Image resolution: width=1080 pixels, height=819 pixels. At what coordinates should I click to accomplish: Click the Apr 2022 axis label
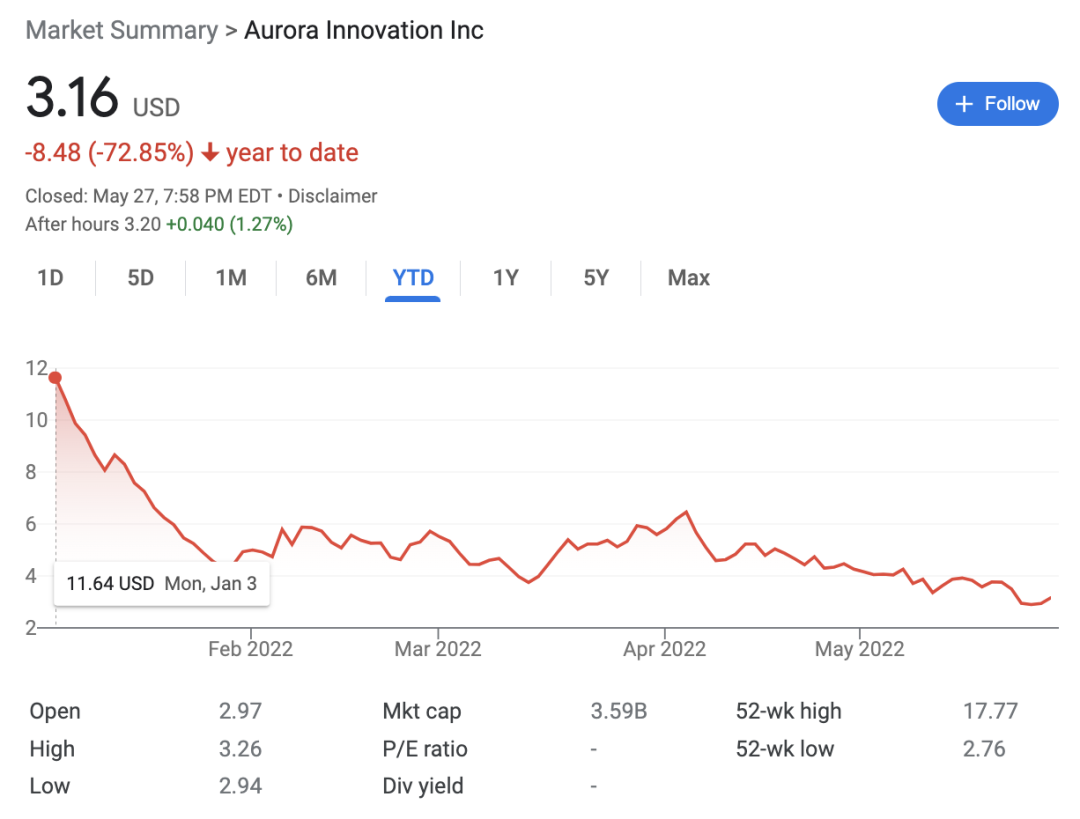(x=664, y=649)
